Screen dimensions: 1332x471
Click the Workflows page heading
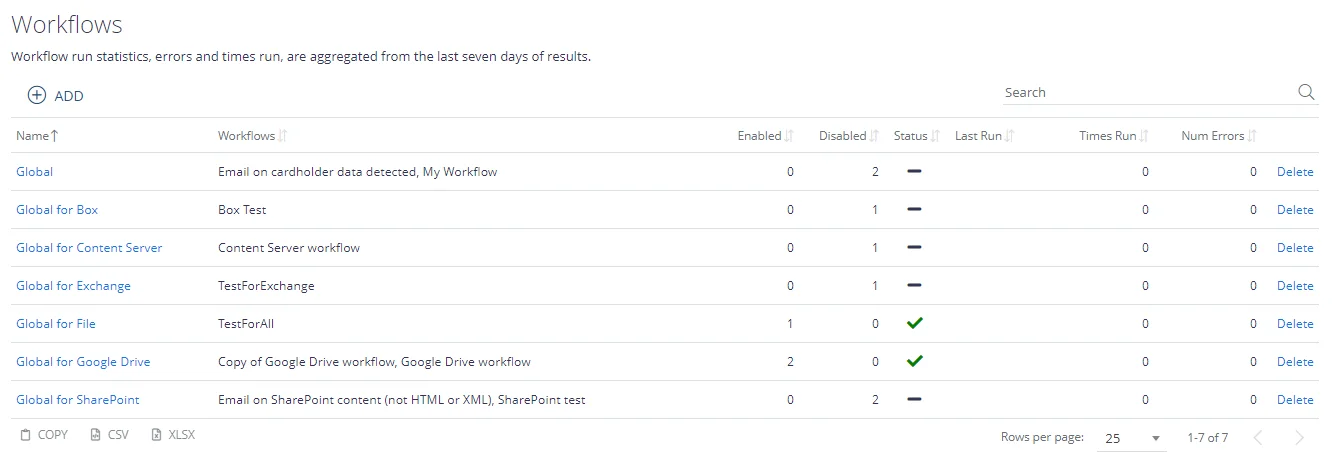pyautogui.click(x=67, y=25)
